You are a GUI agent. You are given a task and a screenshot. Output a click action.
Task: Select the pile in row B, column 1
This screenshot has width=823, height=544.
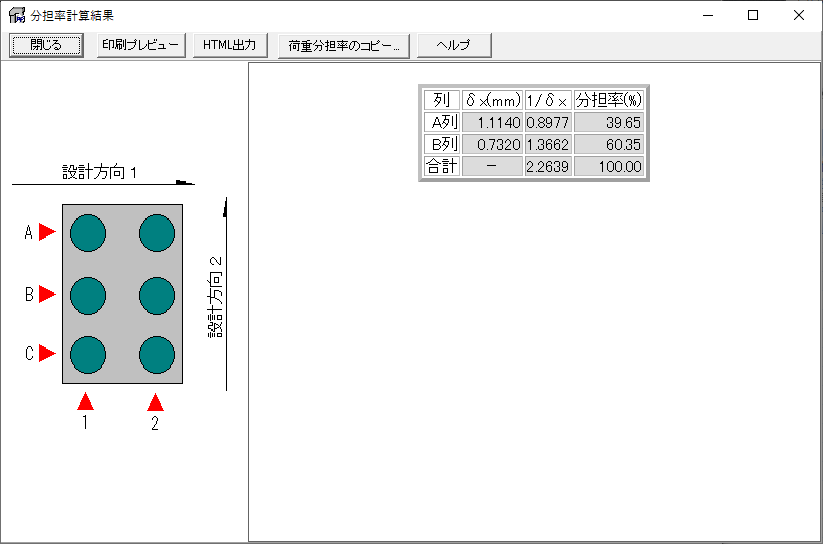(x=88, y=296)
